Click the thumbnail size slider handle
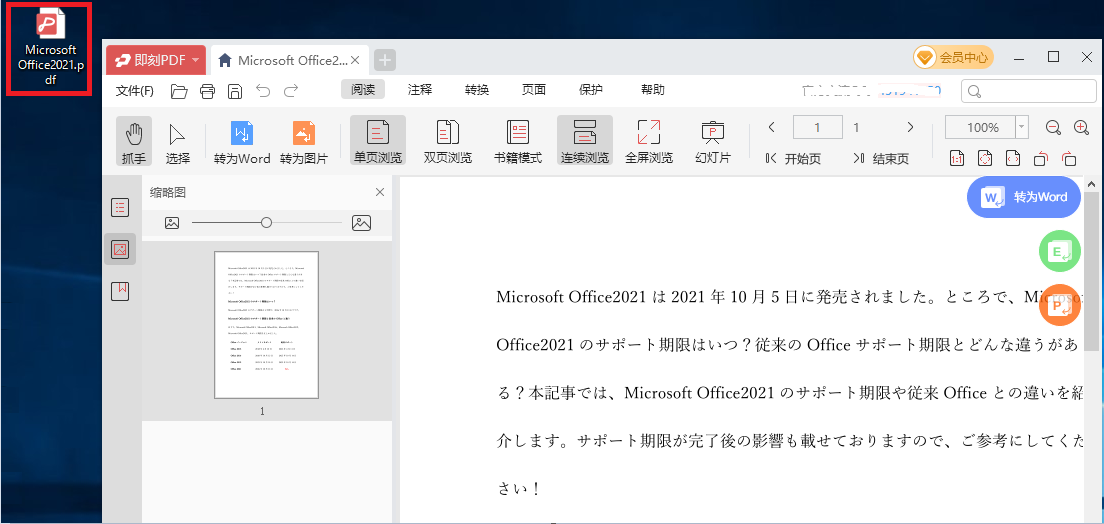Screen dimensions: 1104x524 point(266,223)
